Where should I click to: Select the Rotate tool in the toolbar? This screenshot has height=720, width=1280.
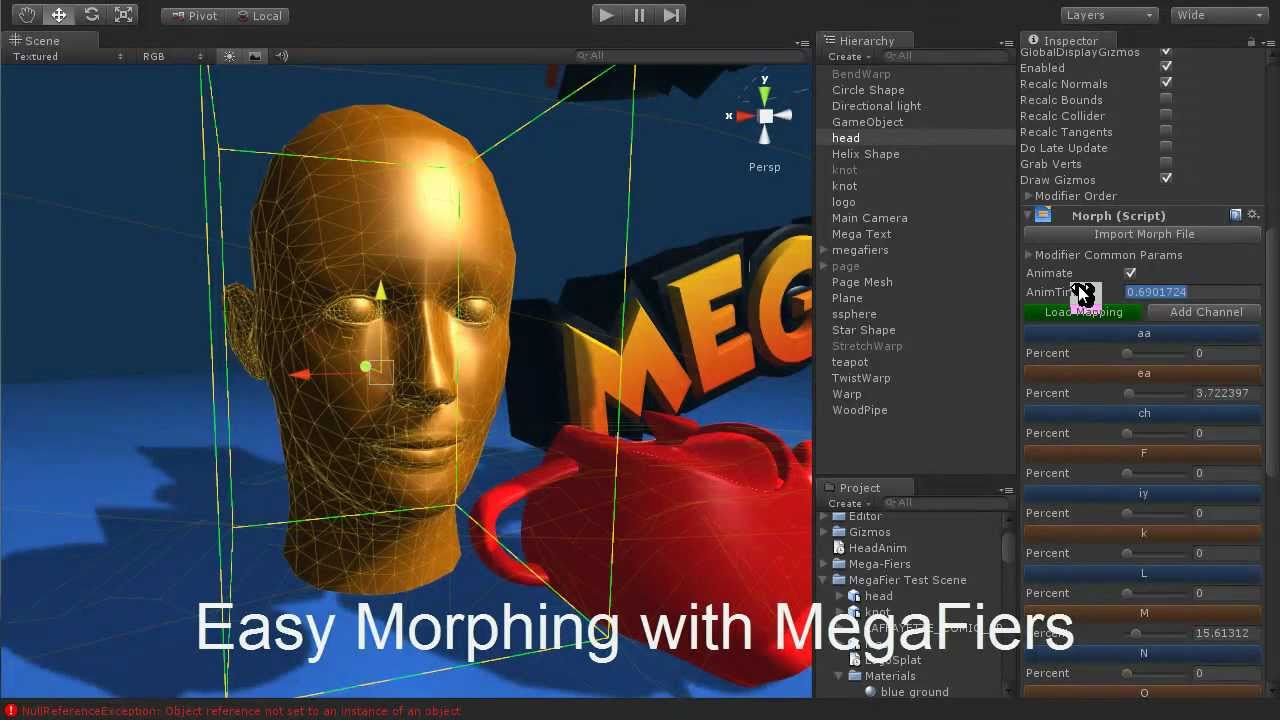click(x=91, y=15)
